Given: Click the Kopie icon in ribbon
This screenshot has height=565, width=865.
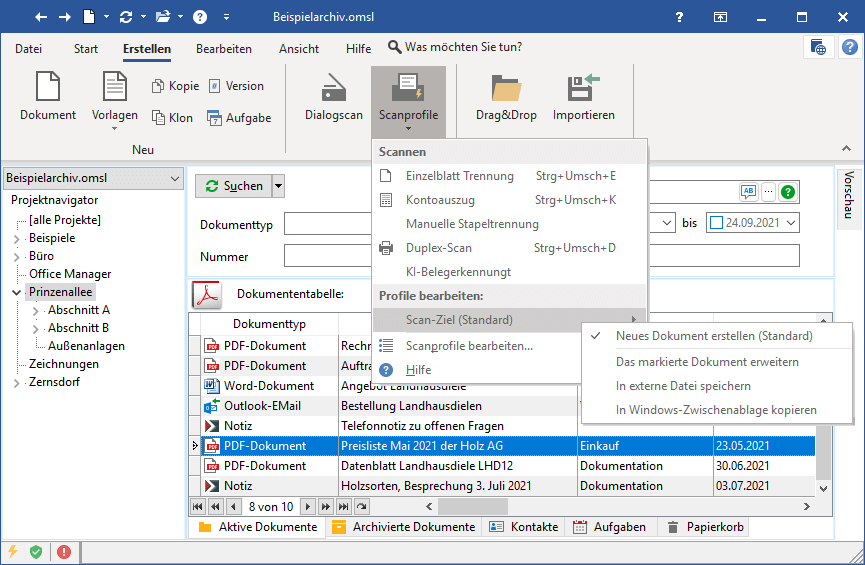Looking at the screenshot, I should pyautogui.click(x=158, y=87).
